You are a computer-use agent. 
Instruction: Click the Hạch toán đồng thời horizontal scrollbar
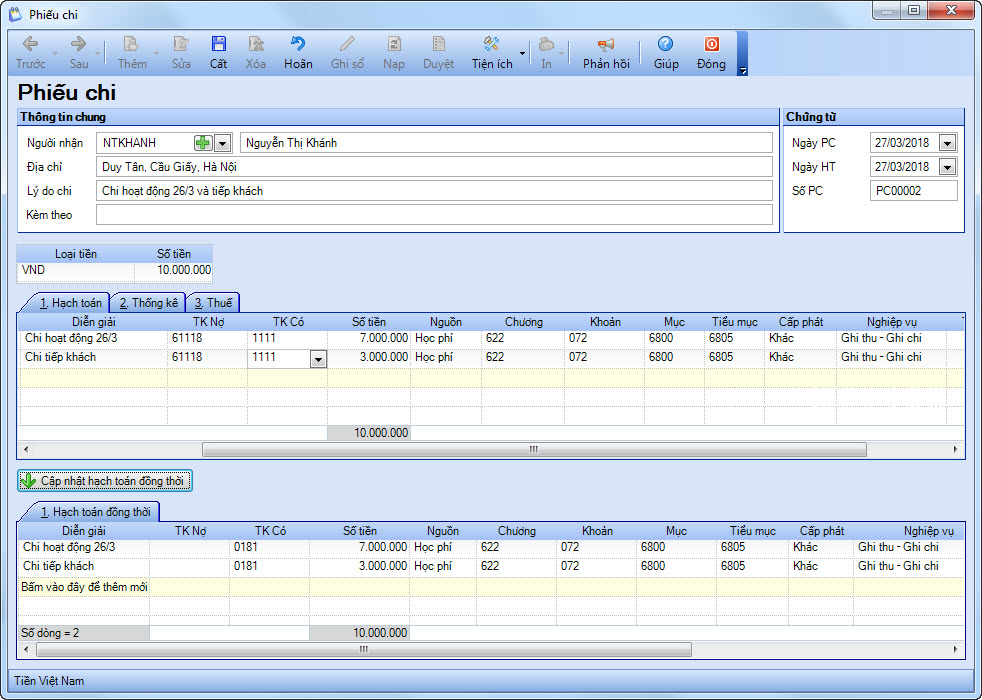364,649
